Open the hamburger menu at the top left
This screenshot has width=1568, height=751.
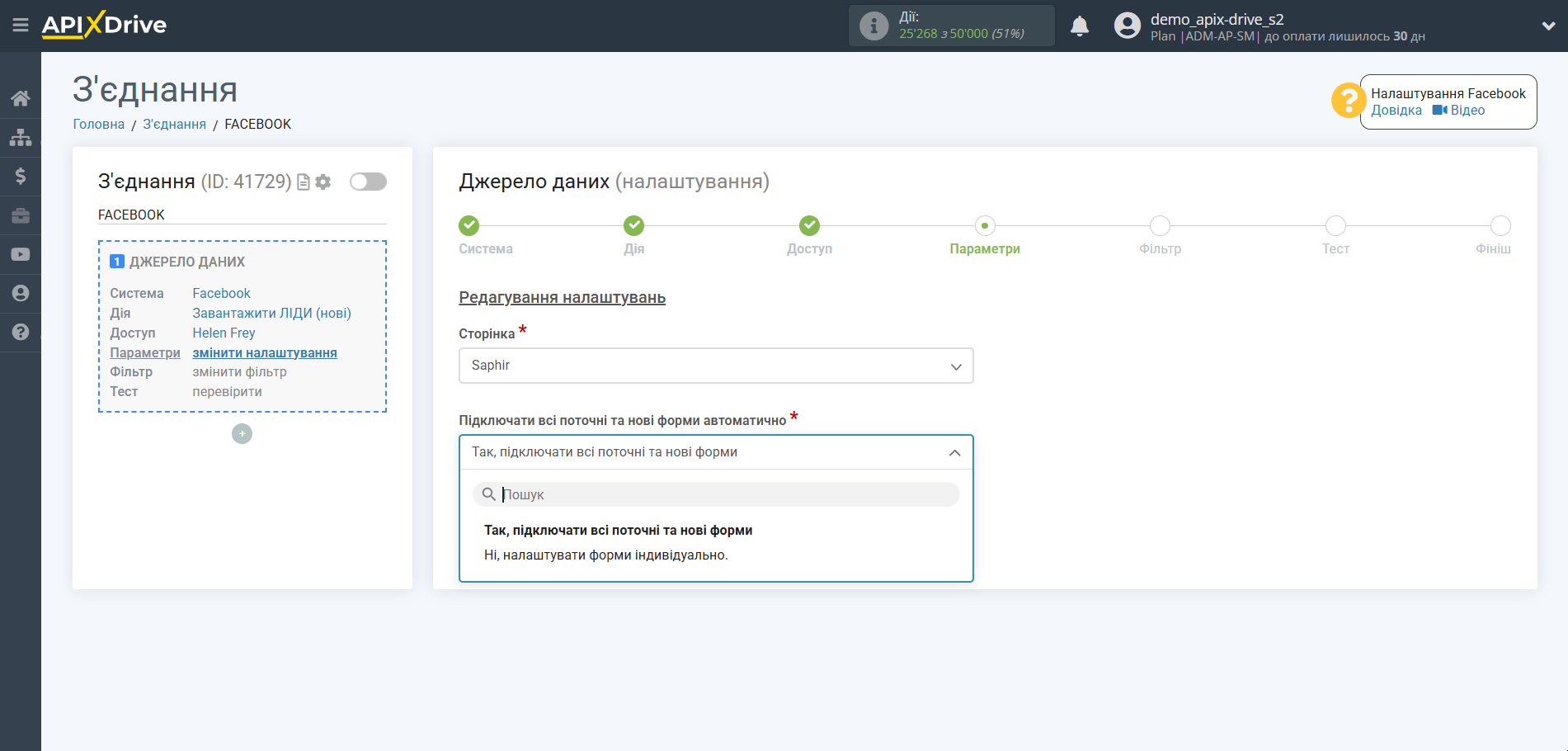(x=20, y=25)
